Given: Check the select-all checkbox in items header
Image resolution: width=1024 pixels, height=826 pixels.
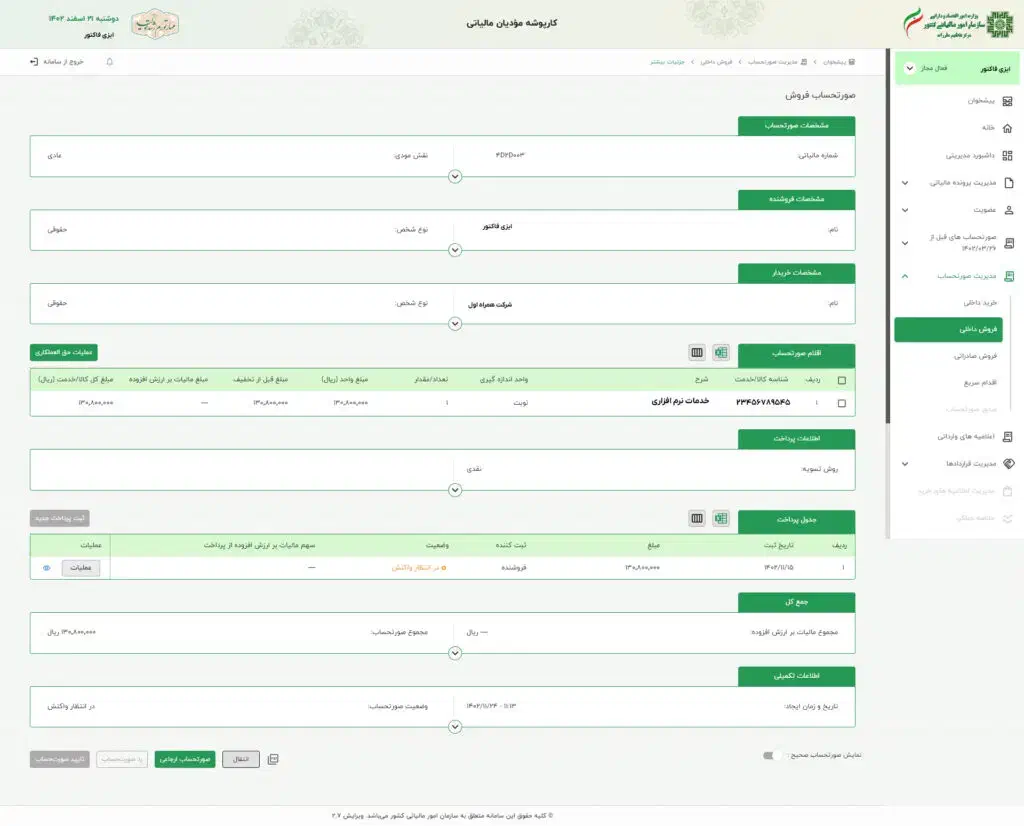Looking at the screenshot, I should pyautogui.click(x=841, y=380).
